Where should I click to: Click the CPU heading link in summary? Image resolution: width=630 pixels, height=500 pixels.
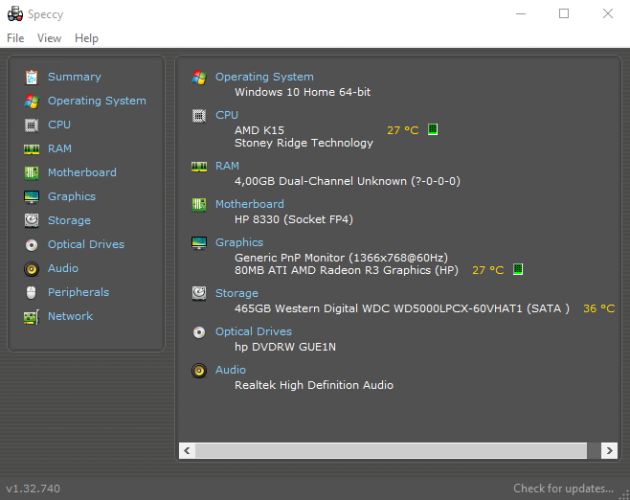coord(227,115)
